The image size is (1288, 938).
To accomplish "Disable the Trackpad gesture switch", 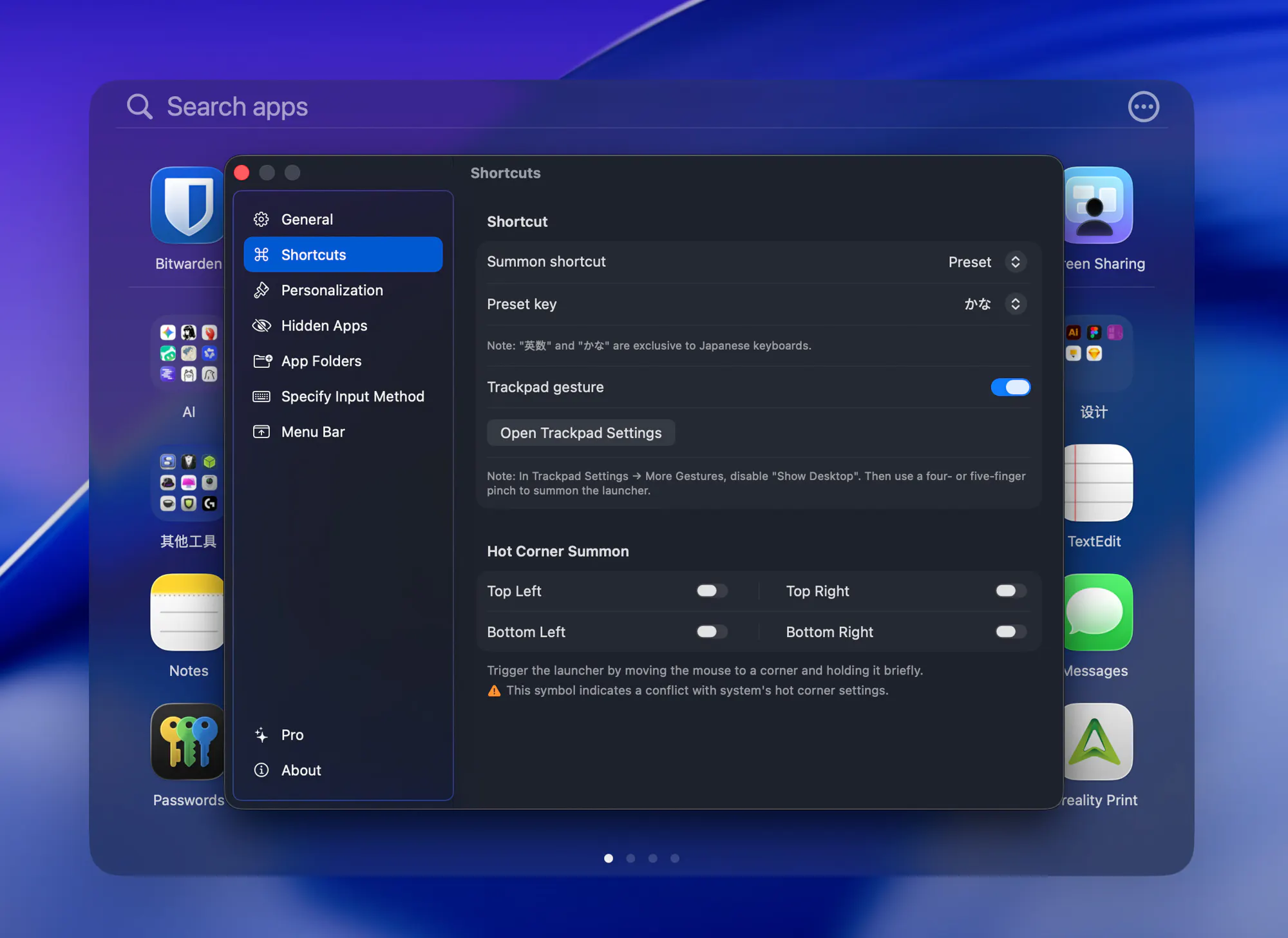I will (x=1010, y=387).
